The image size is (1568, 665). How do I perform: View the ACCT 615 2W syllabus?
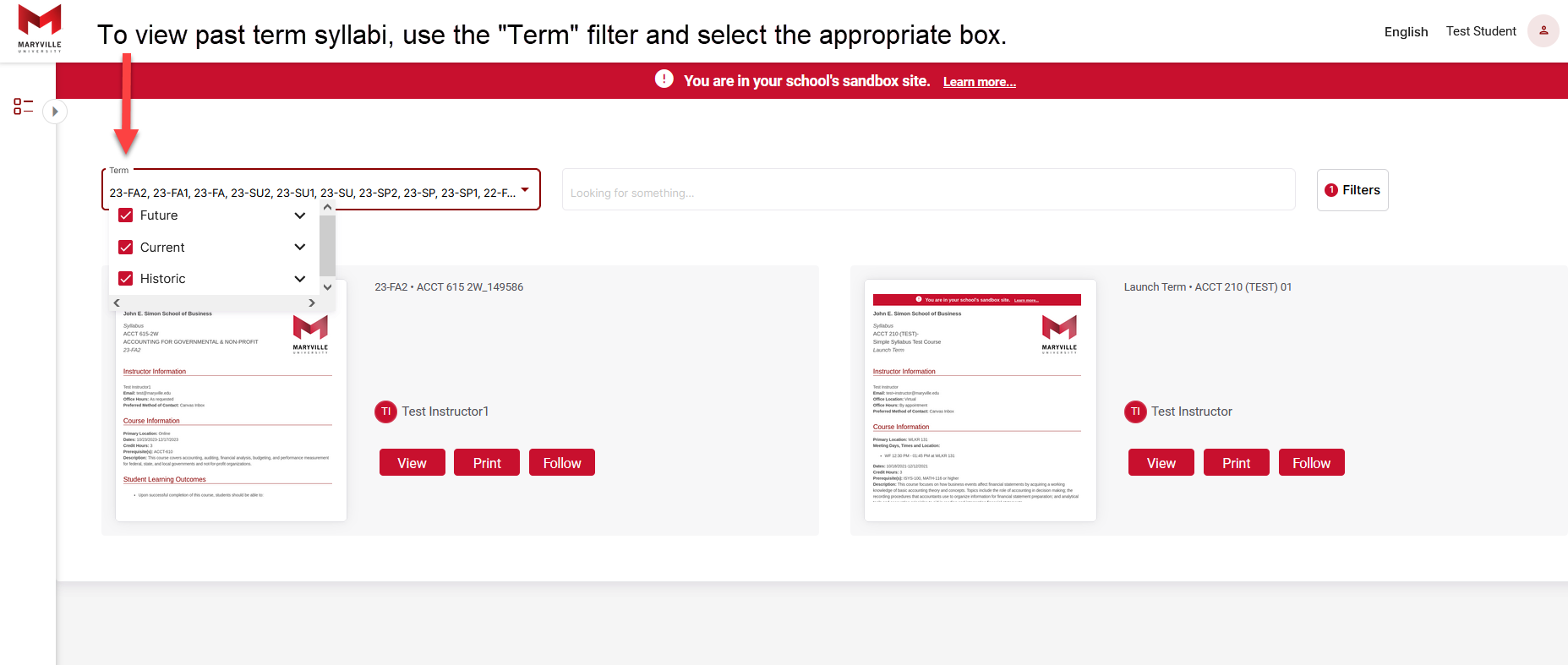(x=412, y=463)
